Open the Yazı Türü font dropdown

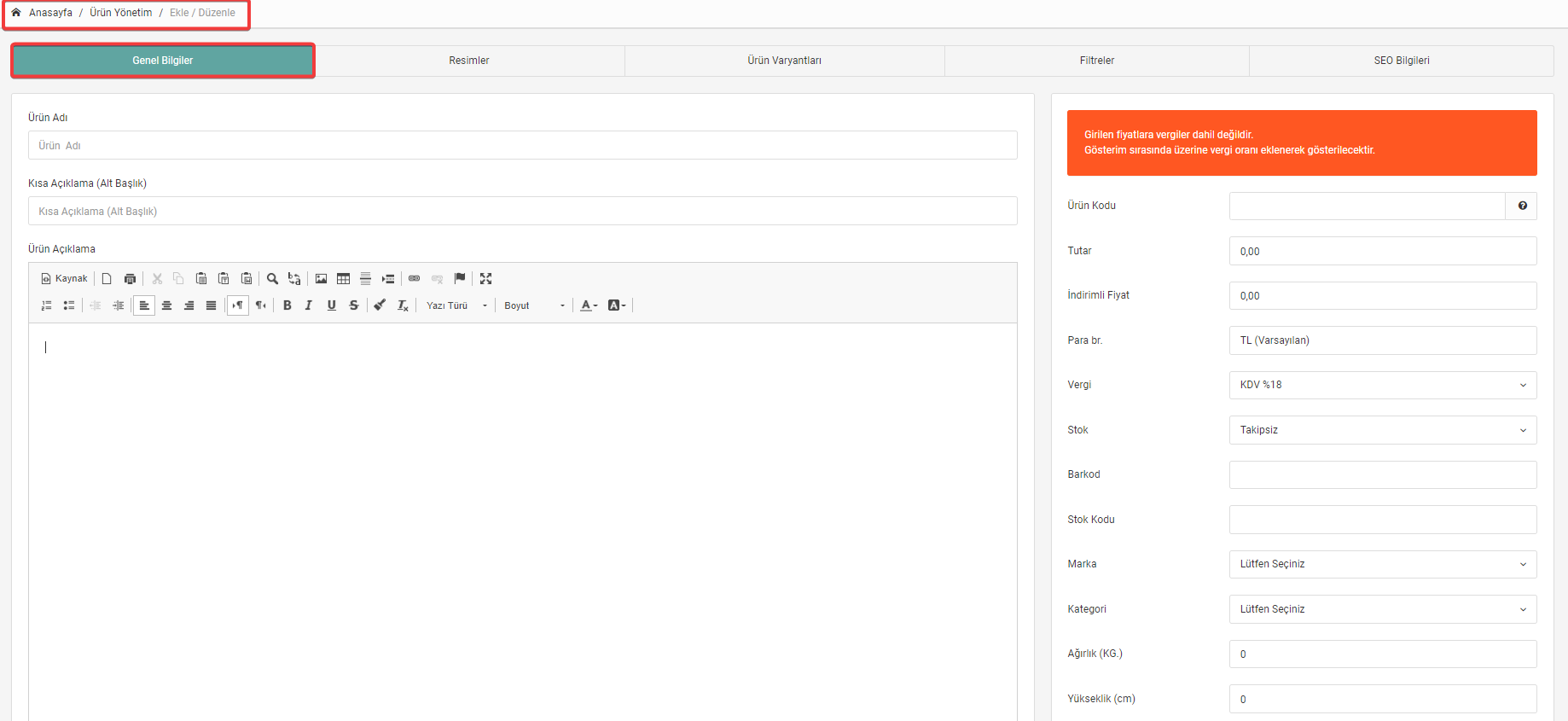[457, 305]
